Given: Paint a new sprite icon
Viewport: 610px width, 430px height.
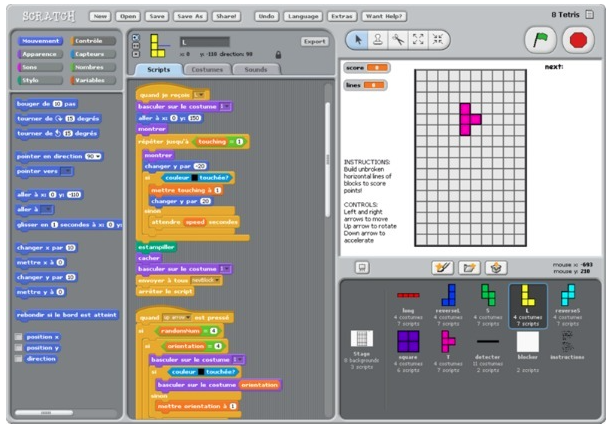Looking at the screenshot, I should [442, 267].
